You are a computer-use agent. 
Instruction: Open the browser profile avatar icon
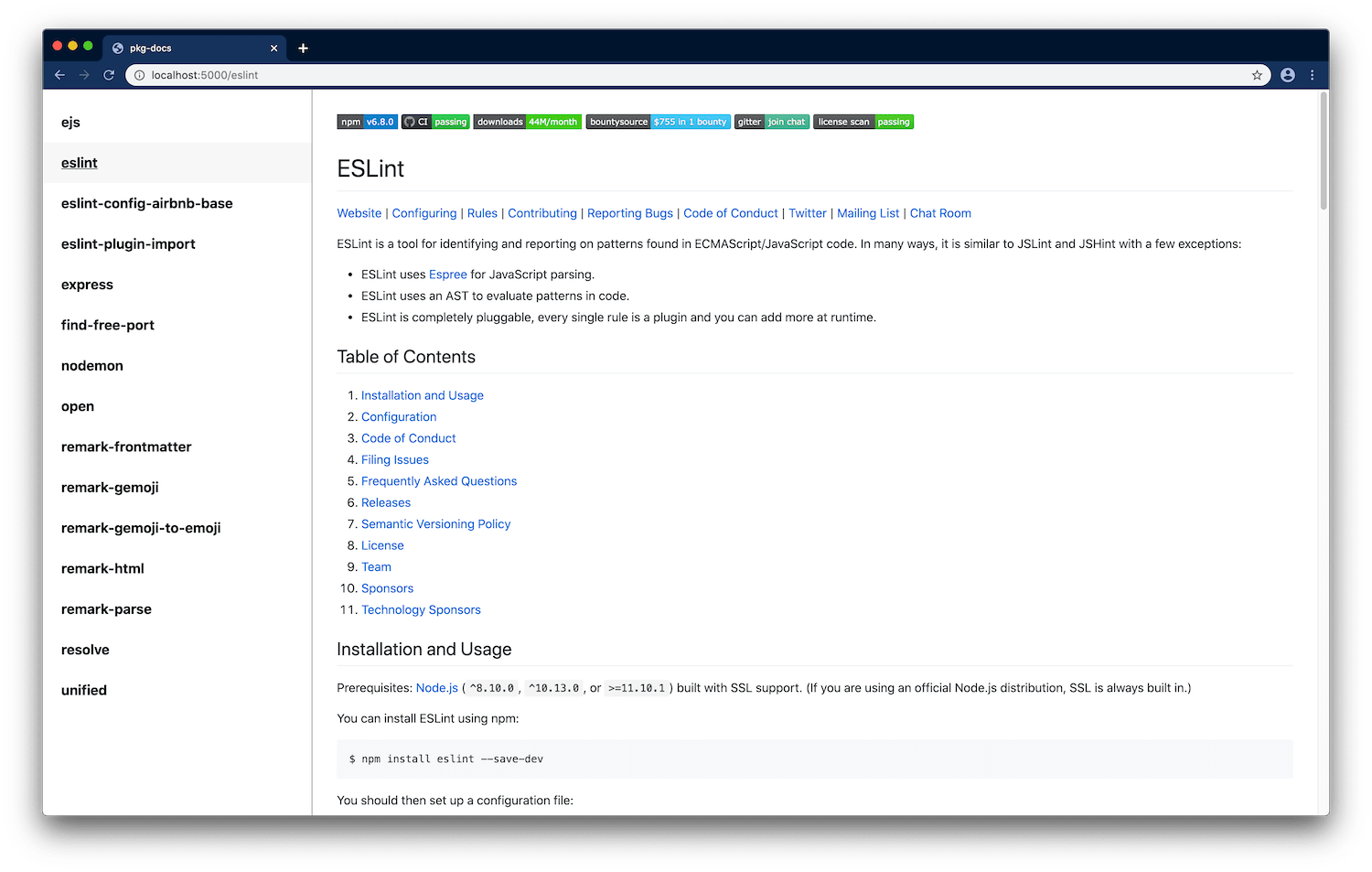tap(1288, 75)
